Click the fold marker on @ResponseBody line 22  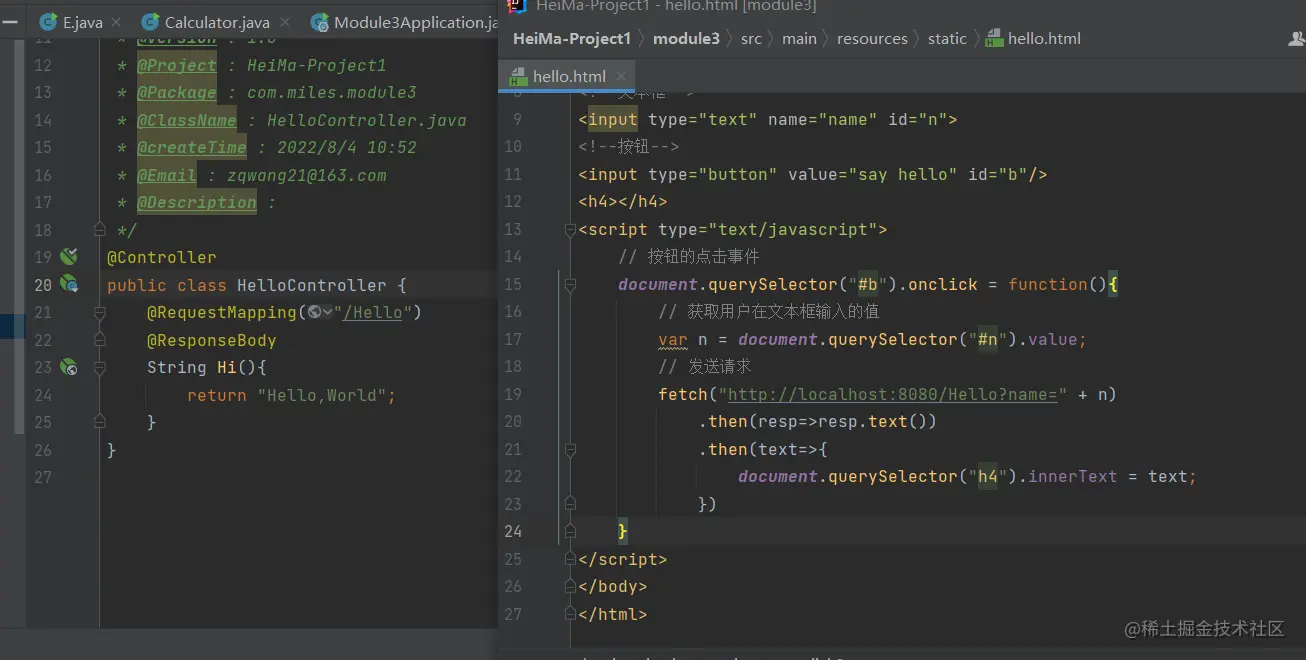coord(100,340)
